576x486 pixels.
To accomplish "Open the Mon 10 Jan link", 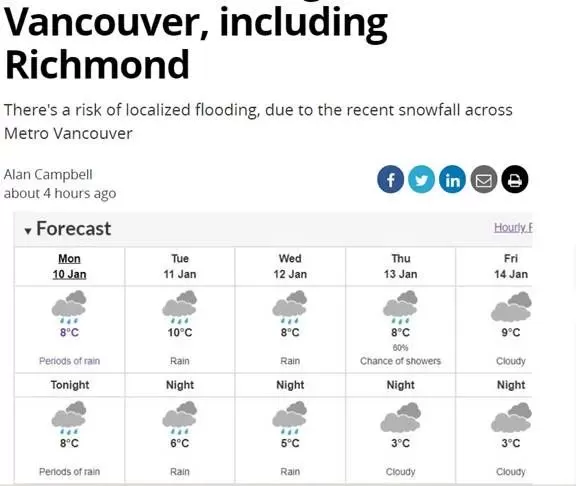I will pos(69,266).
